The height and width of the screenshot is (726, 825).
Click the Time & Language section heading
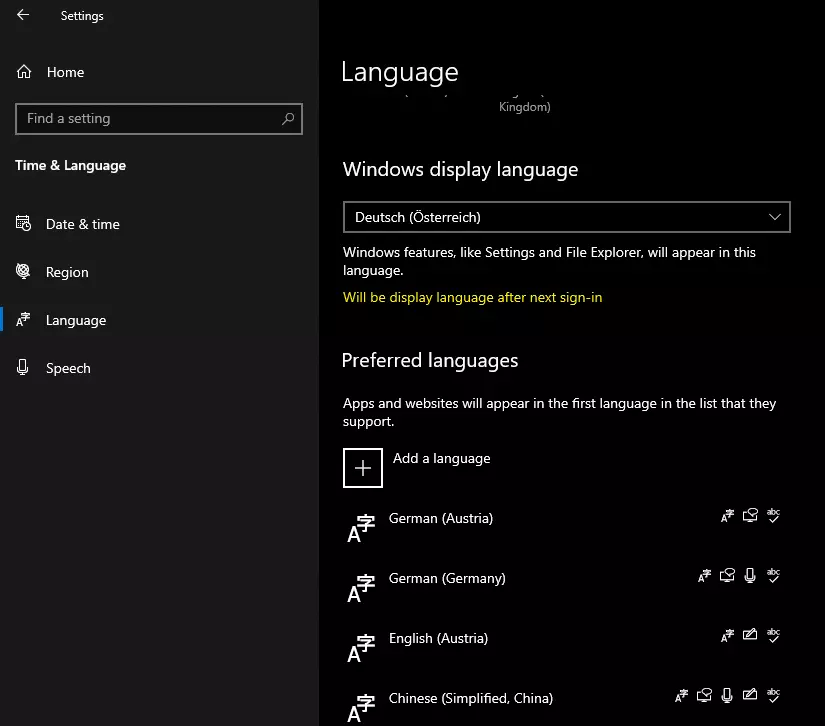tap(71, 165)
